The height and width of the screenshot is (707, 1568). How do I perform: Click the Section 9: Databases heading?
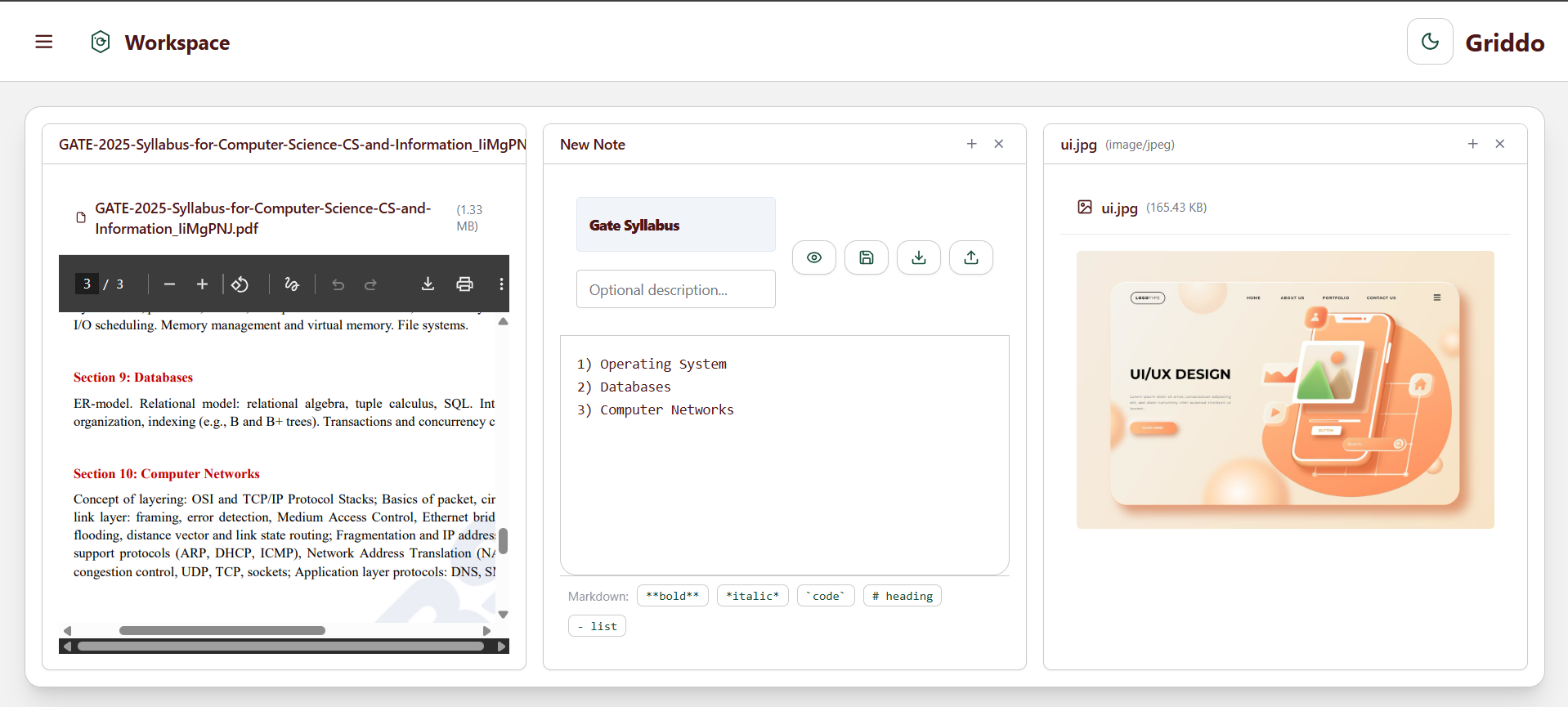(133, 378)
